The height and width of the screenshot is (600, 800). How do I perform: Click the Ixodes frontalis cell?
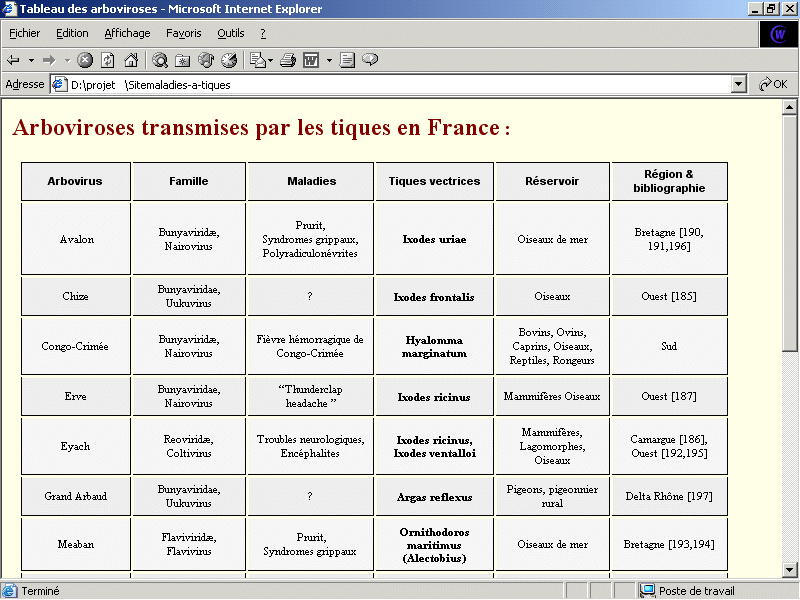[x=435, y=296]
